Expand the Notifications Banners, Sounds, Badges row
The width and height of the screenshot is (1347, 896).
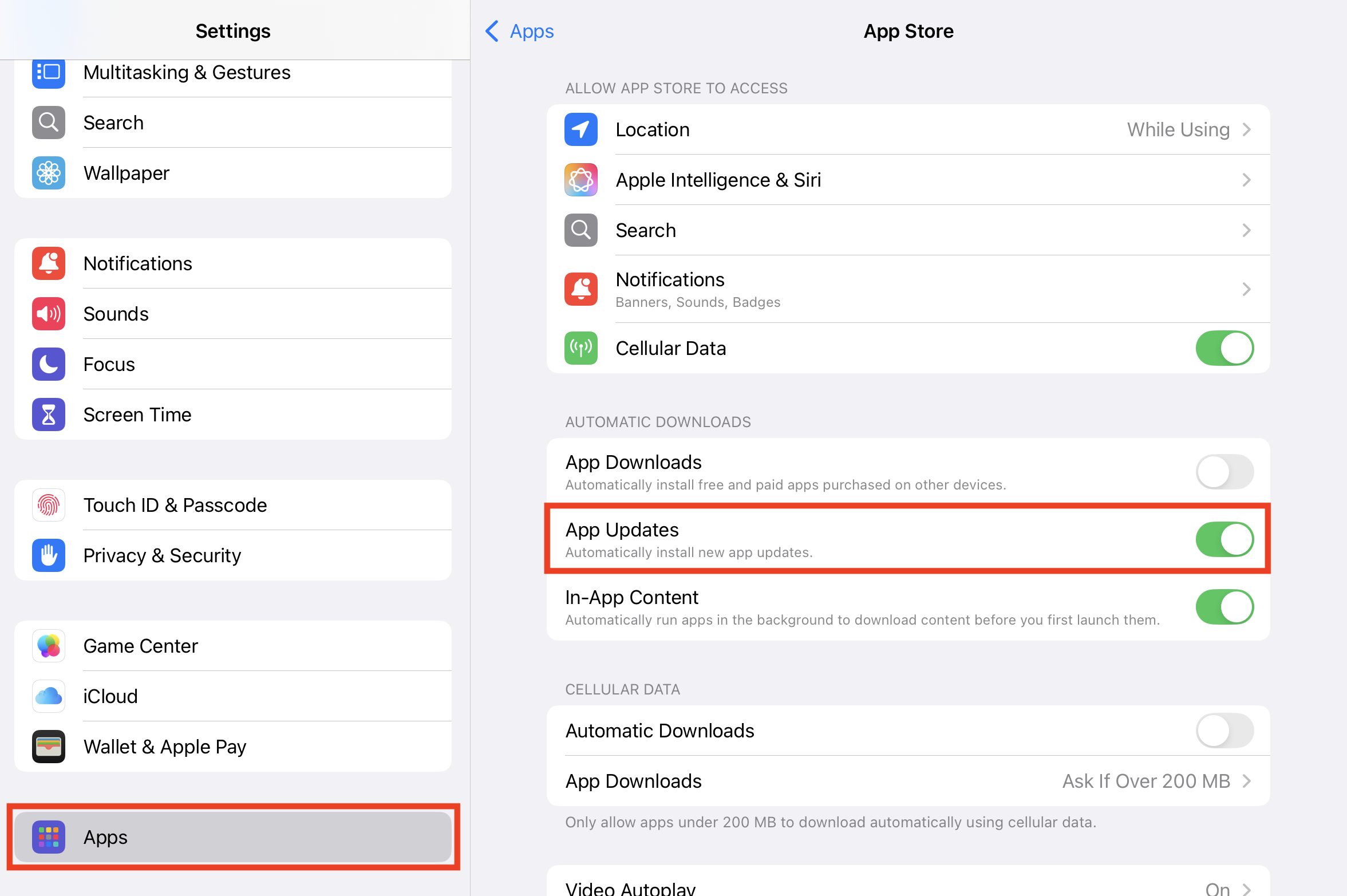point(1247,289)
